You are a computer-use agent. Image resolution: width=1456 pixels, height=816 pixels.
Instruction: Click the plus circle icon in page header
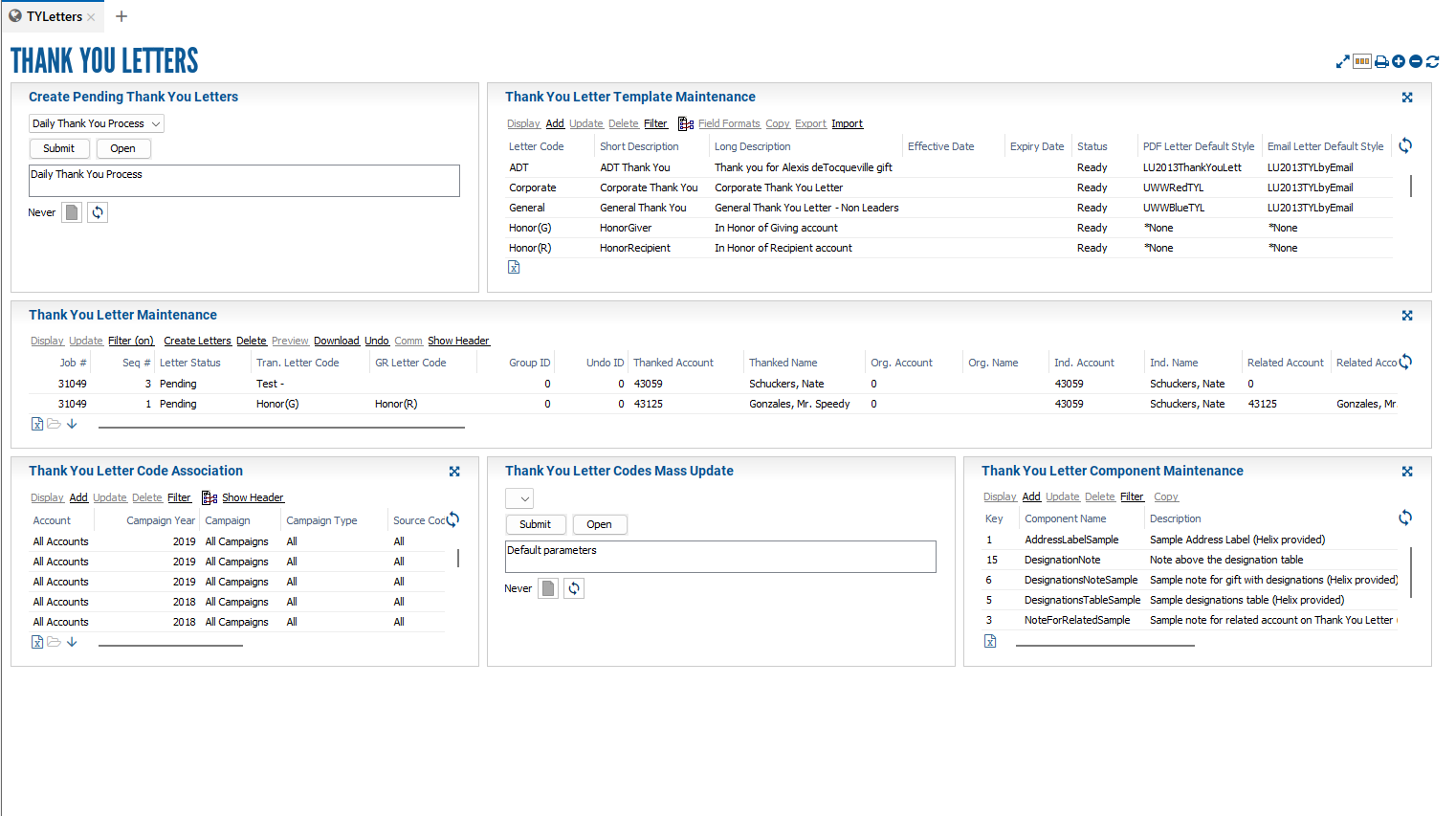1399,61
